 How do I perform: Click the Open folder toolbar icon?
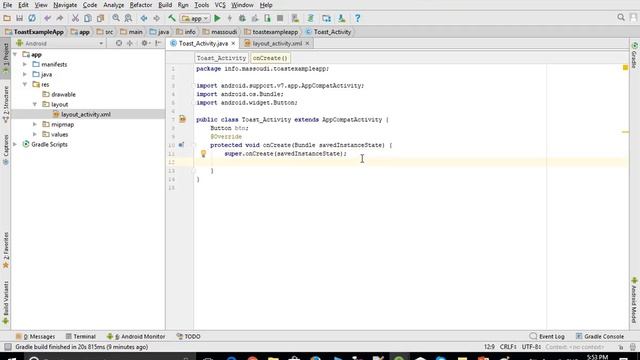[7, 18]
